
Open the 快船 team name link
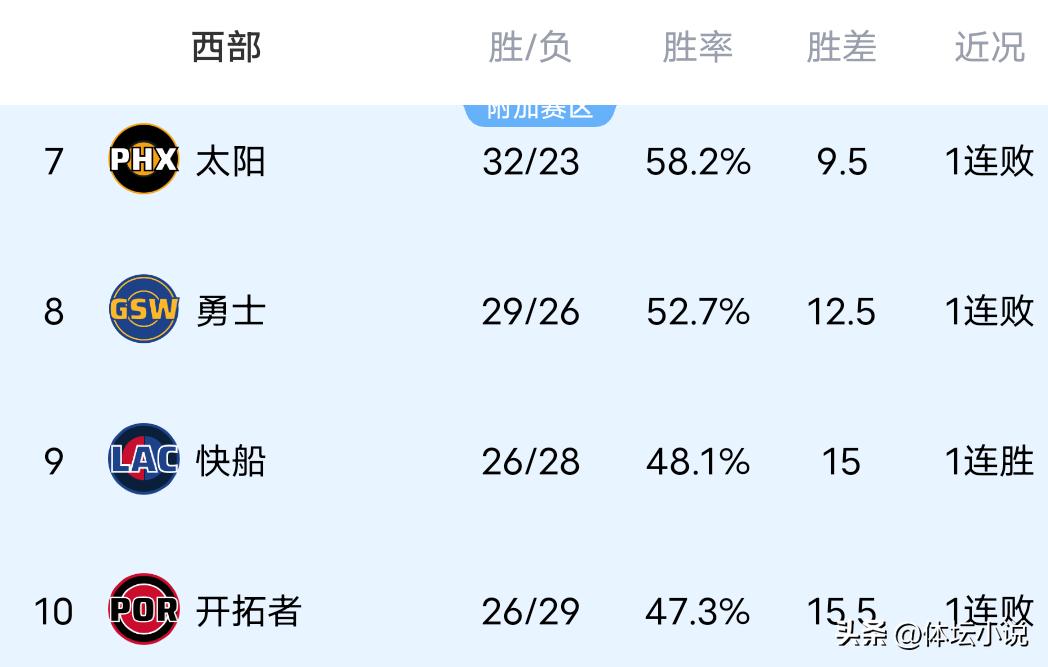(230, 461)
